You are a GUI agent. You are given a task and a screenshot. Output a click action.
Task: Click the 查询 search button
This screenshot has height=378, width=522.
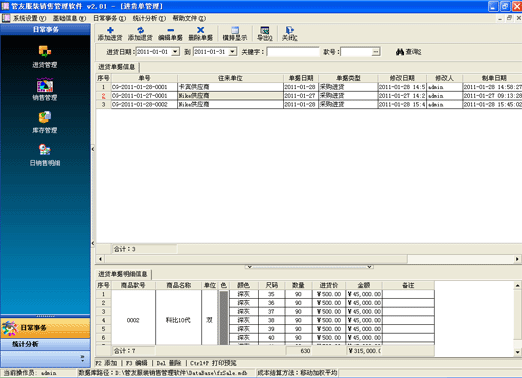pyautogui.click(x=409, y=52)
